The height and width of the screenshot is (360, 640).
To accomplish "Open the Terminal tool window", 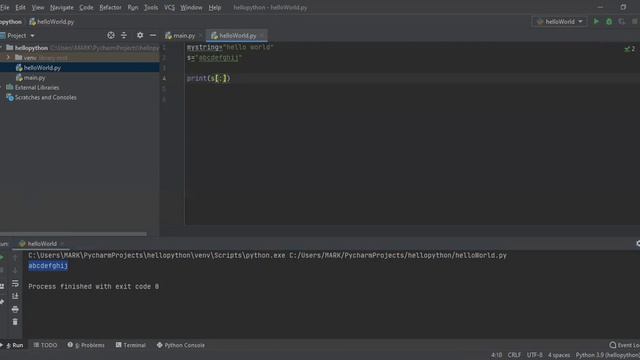I will click(131, 345).
